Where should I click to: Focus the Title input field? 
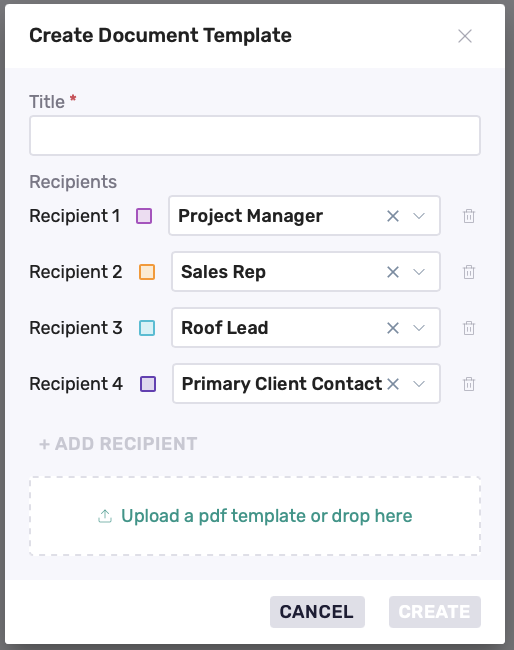(255, 136)
